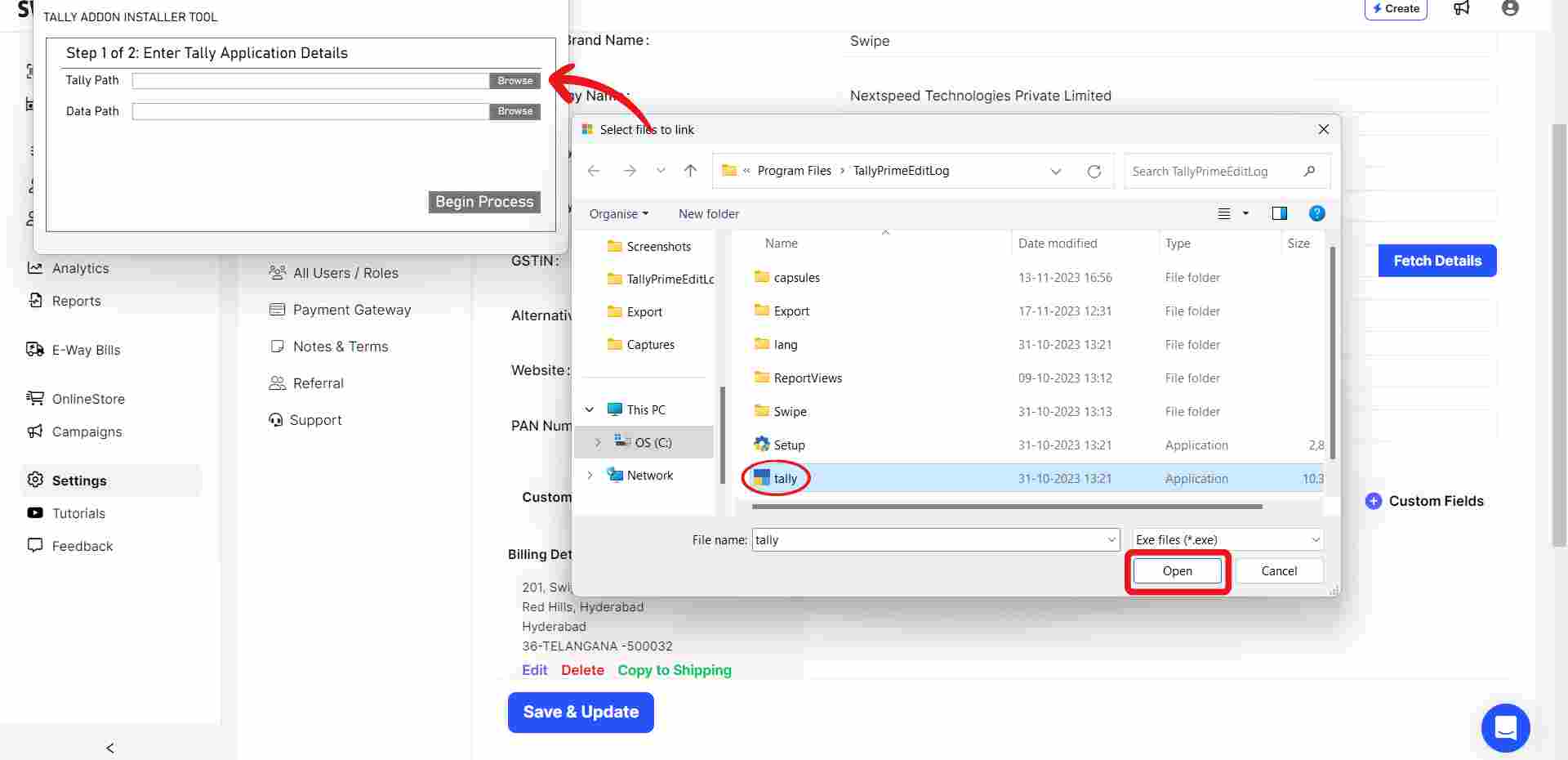Click Browse next to Tally Path
The width and height of the screenshot is (1568, 760).
(515, 80)
